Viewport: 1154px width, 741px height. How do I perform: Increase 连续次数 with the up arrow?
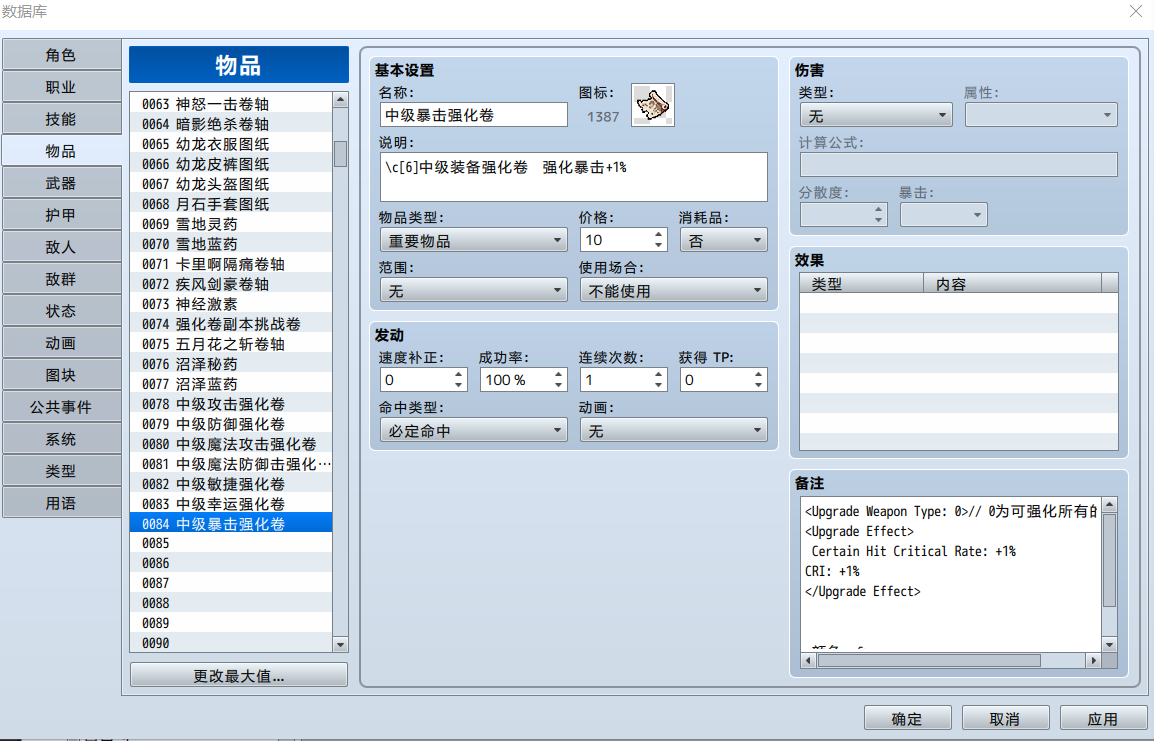pos(659,375)
